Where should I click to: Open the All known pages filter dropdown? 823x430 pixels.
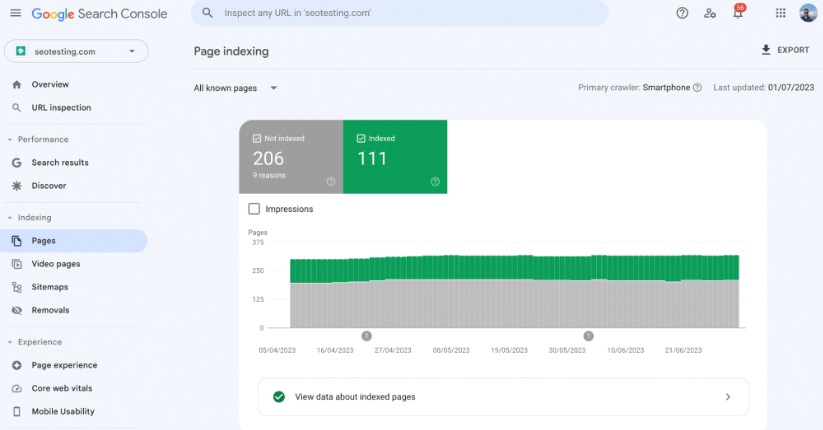[x=235, y=88]
